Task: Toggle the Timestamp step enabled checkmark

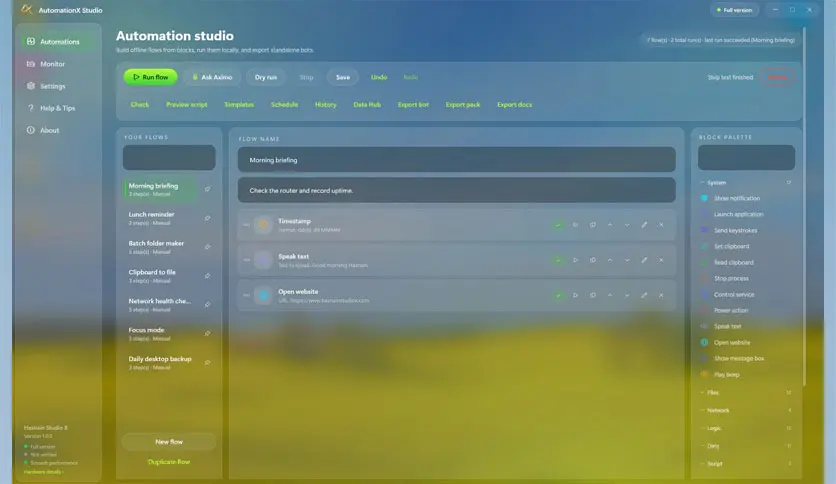Action: tap(558, 225)
